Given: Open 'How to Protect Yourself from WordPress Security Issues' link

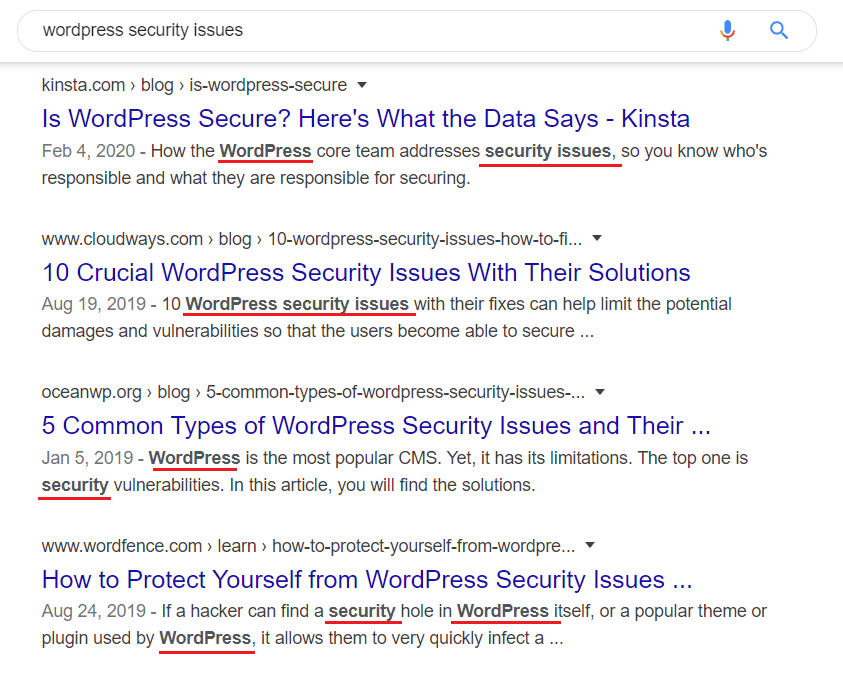Looking at the screenshot, I should [x=367, y=579].
